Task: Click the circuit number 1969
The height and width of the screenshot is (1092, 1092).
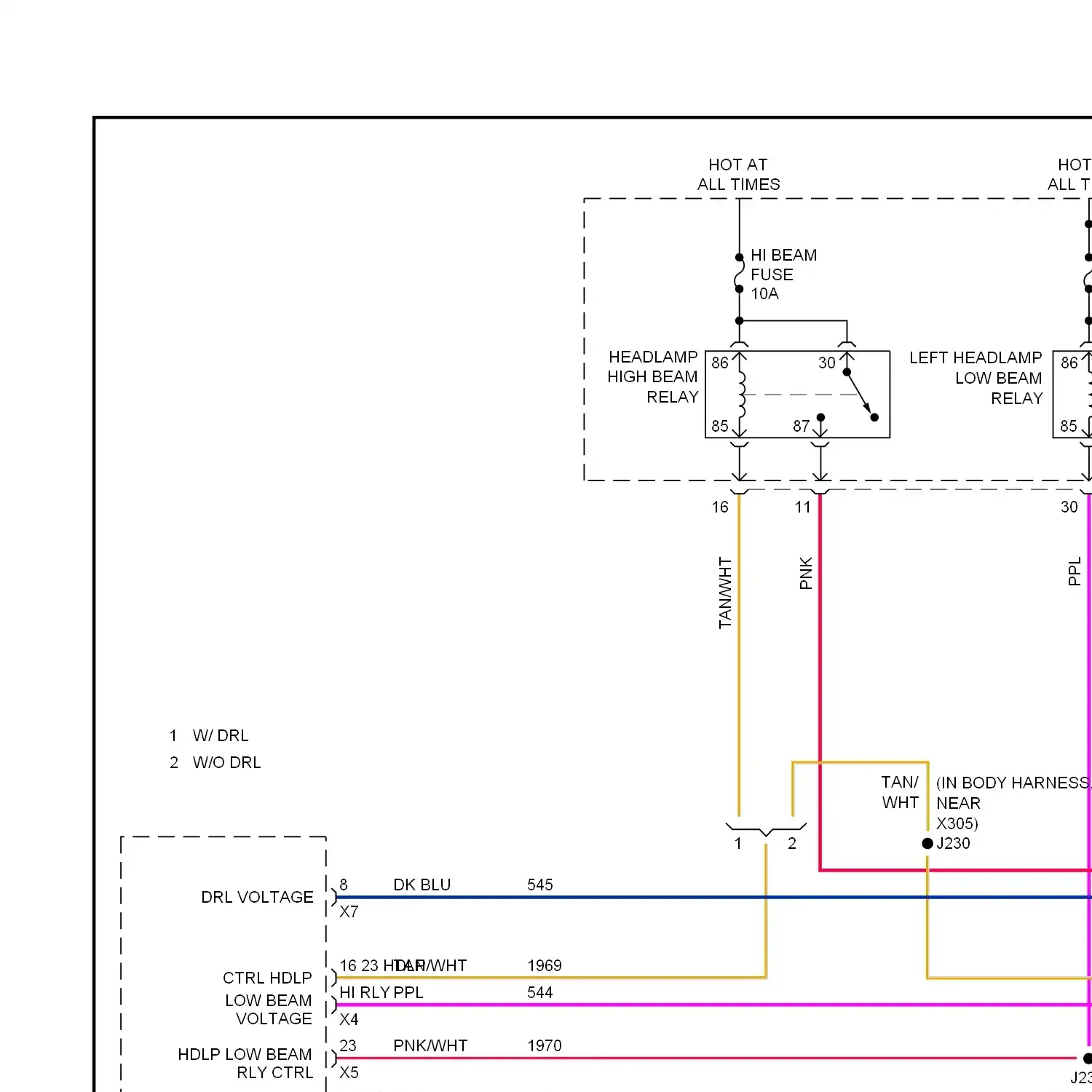Action: pos(545,965)
